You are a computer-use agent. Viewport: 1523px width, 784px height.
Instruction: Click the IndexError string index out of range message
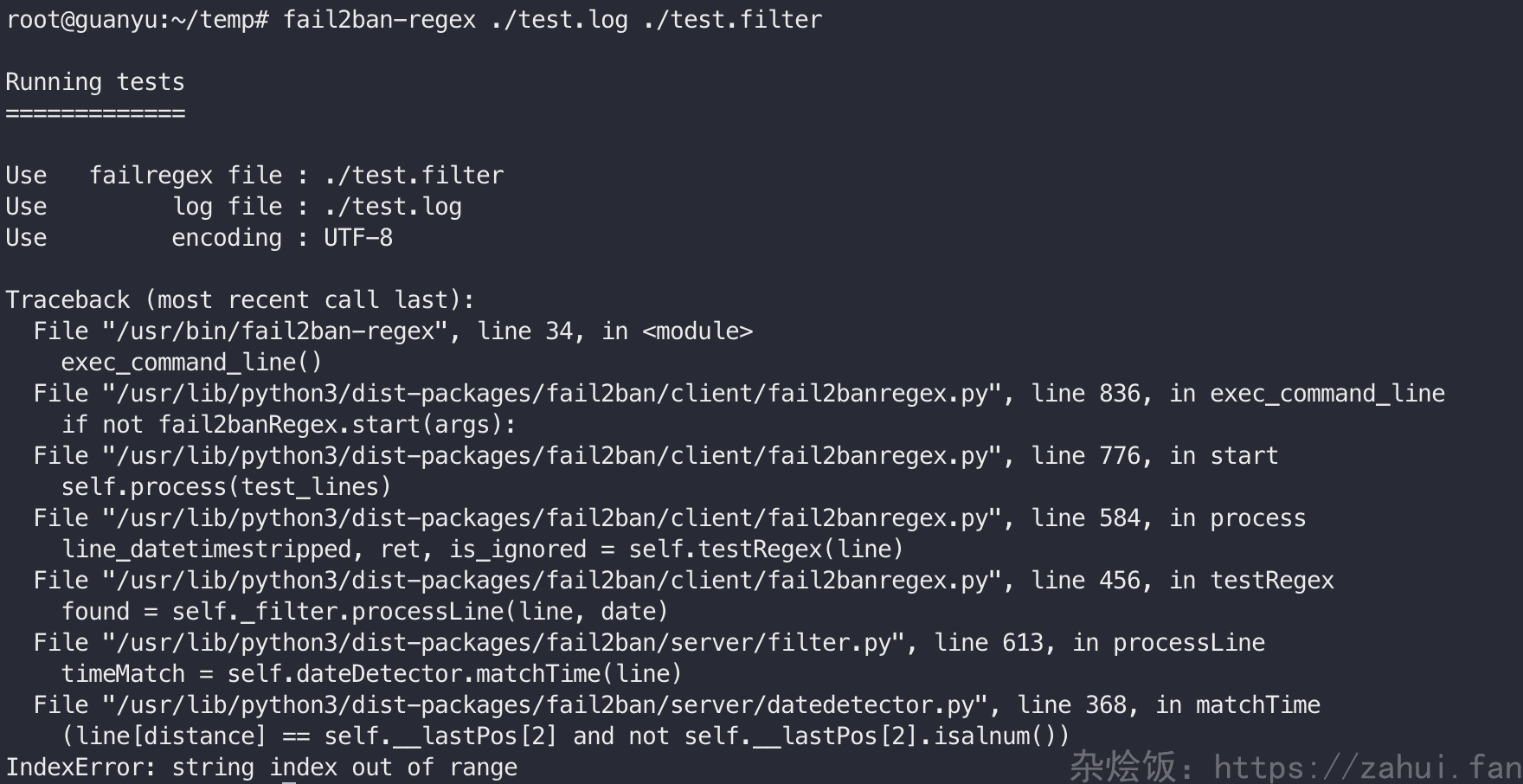261,768
